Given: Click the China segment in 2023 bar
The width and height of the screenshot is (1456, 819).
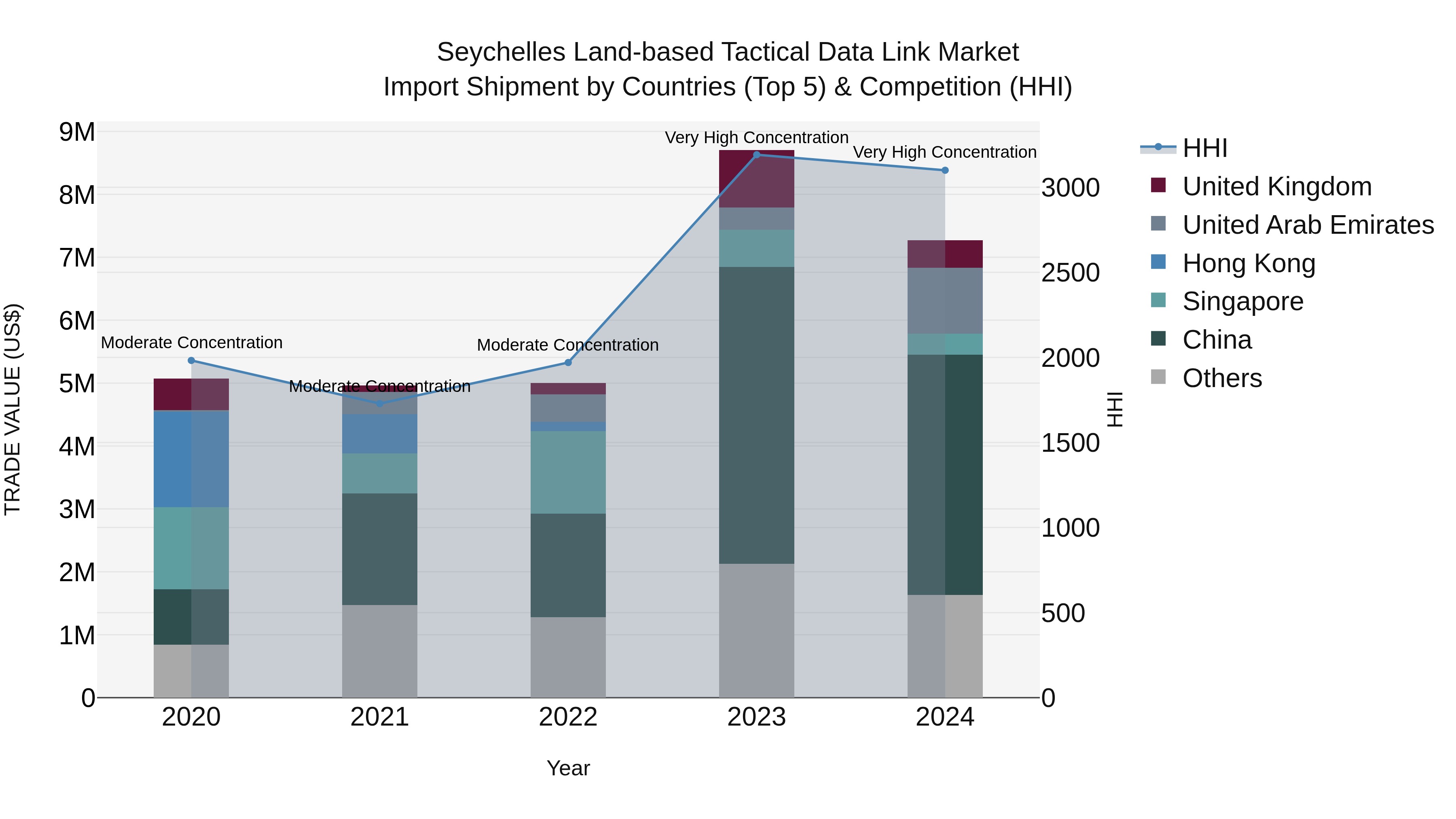Looking at the screenshot, I should (756, 415).
